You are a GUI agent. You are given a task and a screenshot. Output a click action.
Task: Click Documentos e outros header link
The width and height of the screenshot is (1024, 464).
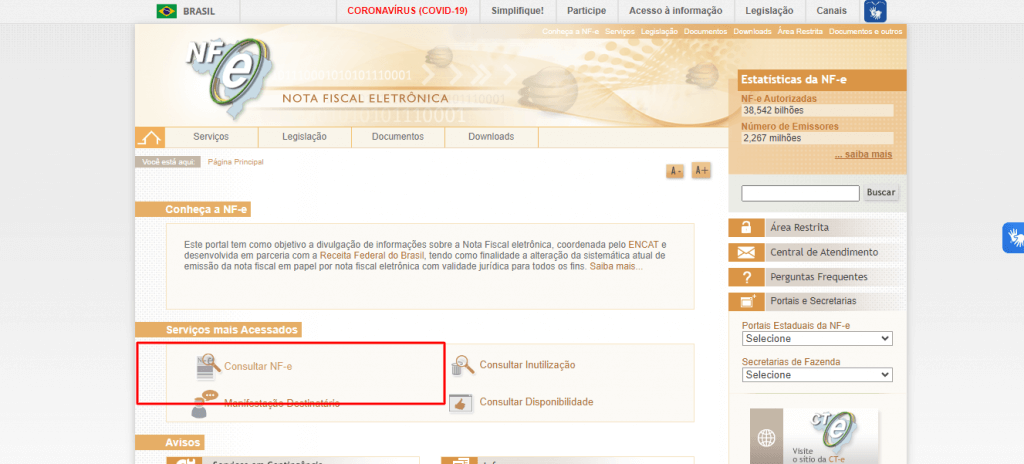pos(866,31)
